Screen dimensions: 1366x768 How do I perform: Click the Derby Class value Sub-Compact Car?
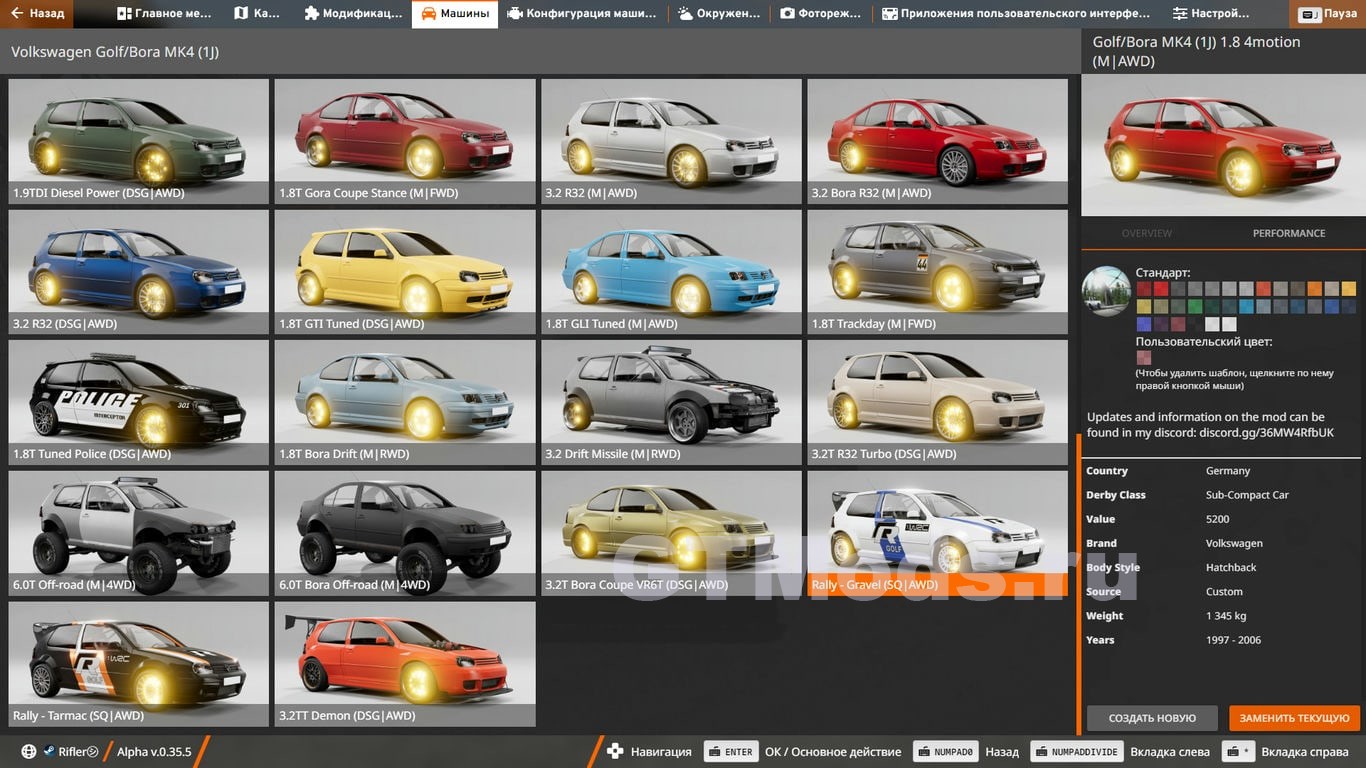[1247, 495]
